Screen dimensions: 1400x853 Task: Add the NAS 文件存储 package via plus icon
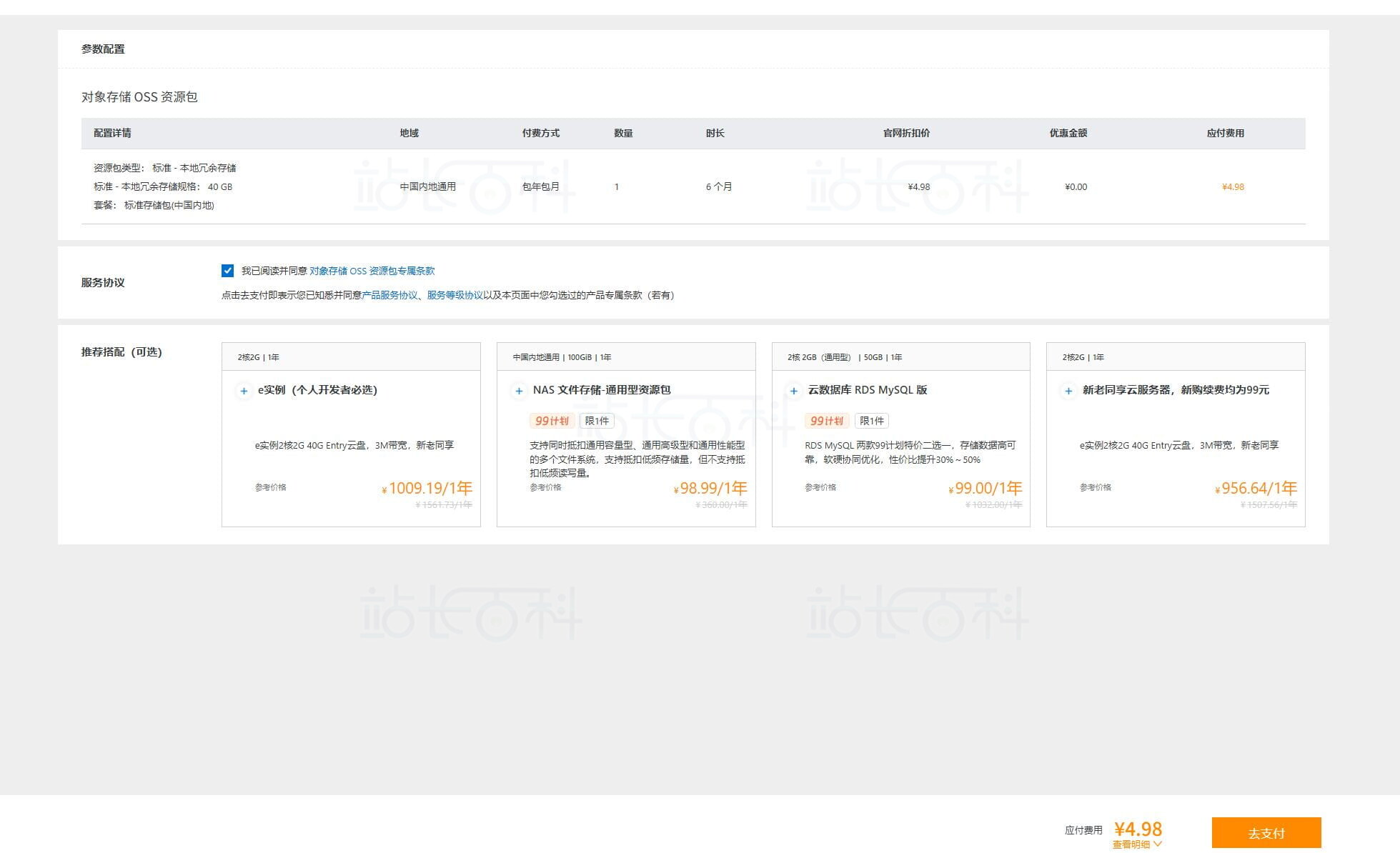519,391
